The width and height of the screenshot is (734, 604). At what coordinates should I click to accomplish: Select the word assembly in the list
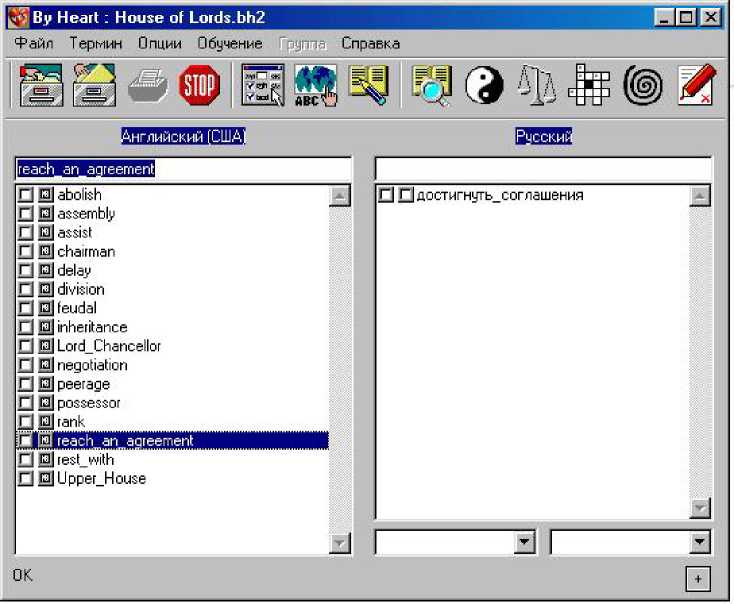click(86, 214)
